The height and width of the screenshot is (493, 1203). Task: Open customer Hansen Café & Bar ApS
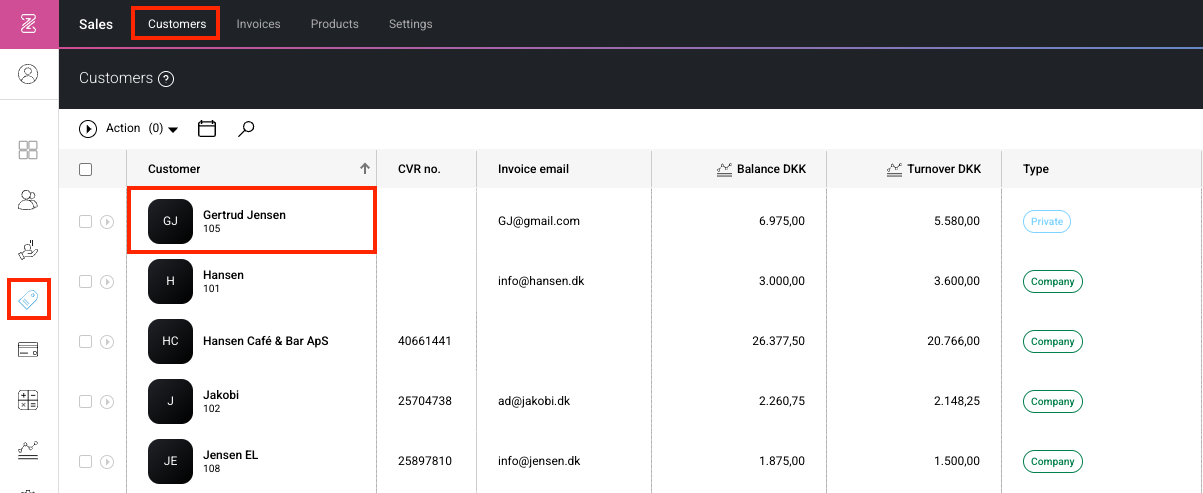(266, 341)
